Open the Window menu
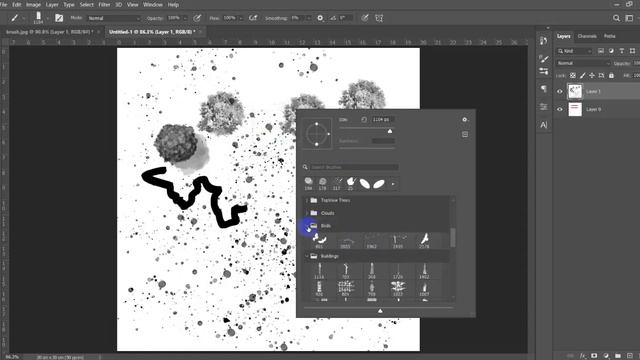Screen dimensions: 640x360 pos(153,5)
